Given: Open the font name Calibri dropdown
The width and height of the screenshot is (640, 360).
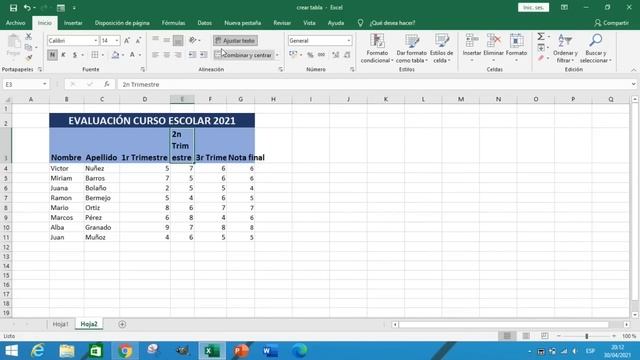Looking at the screenshot, I should point(96,40).
